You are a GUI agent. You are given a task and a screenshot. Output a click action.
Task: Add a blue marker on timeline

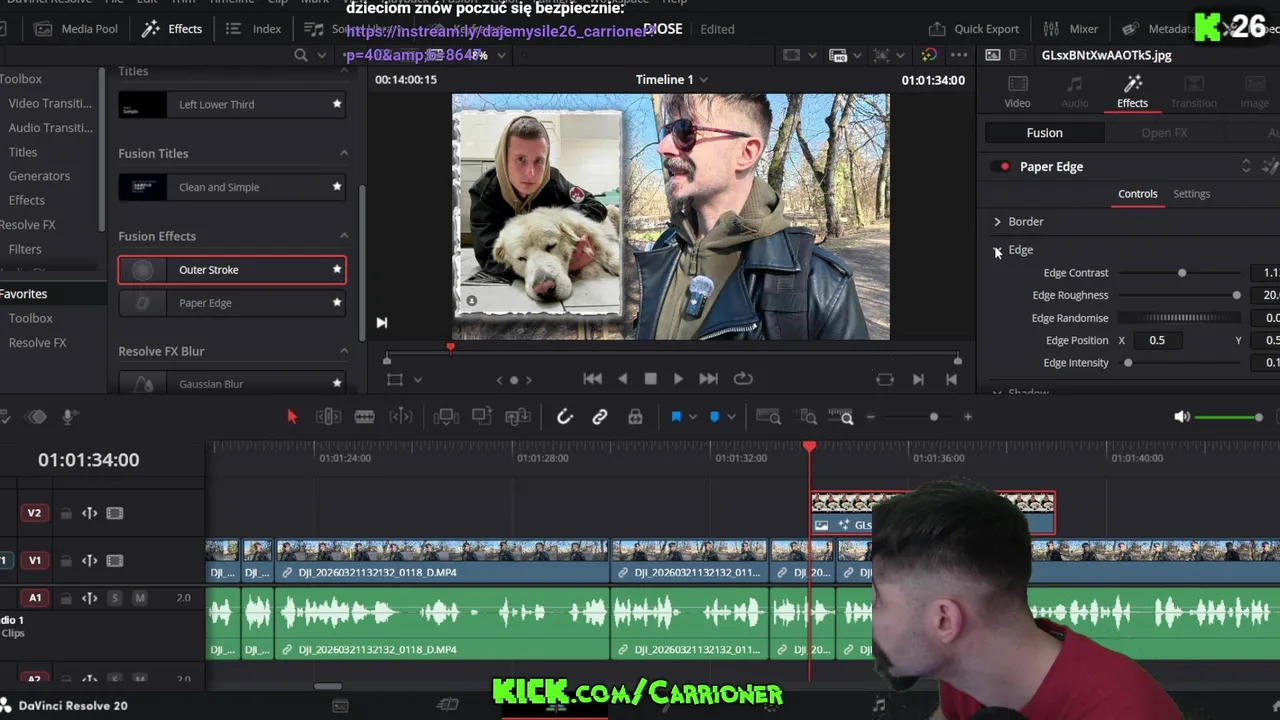click(x=714, y=417)
